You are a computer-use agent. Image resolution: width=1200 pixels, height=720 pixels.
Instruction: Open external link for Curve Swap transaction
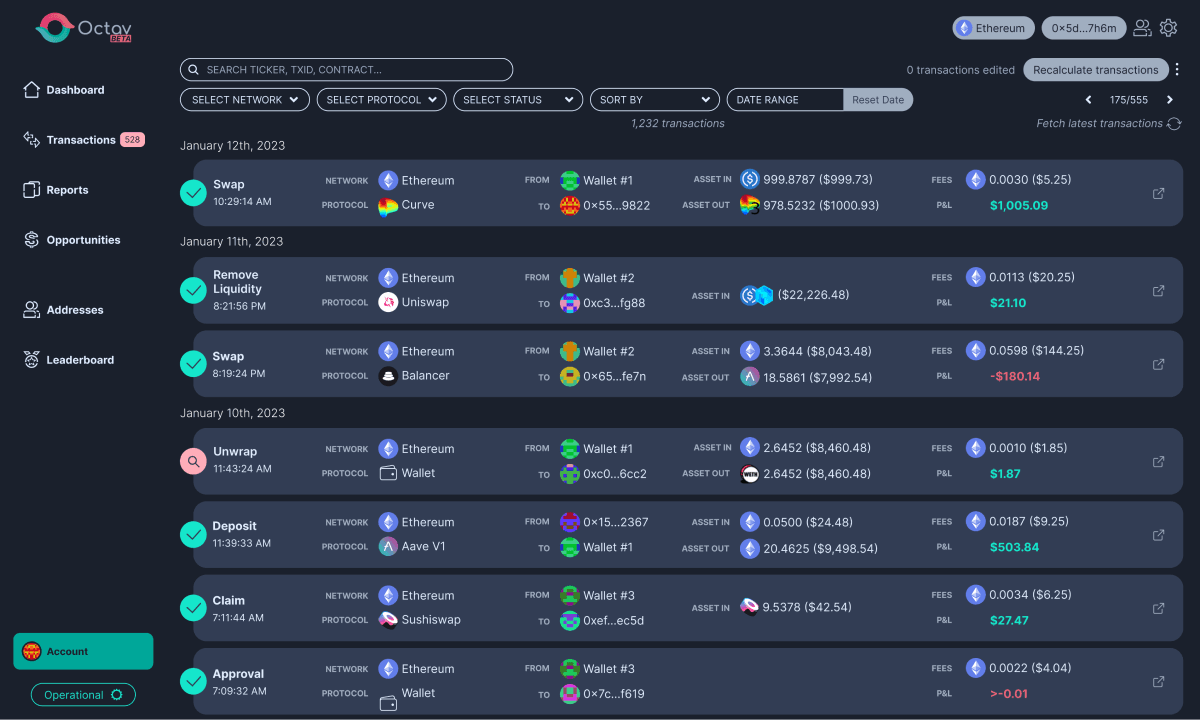tap(1158, 193)
